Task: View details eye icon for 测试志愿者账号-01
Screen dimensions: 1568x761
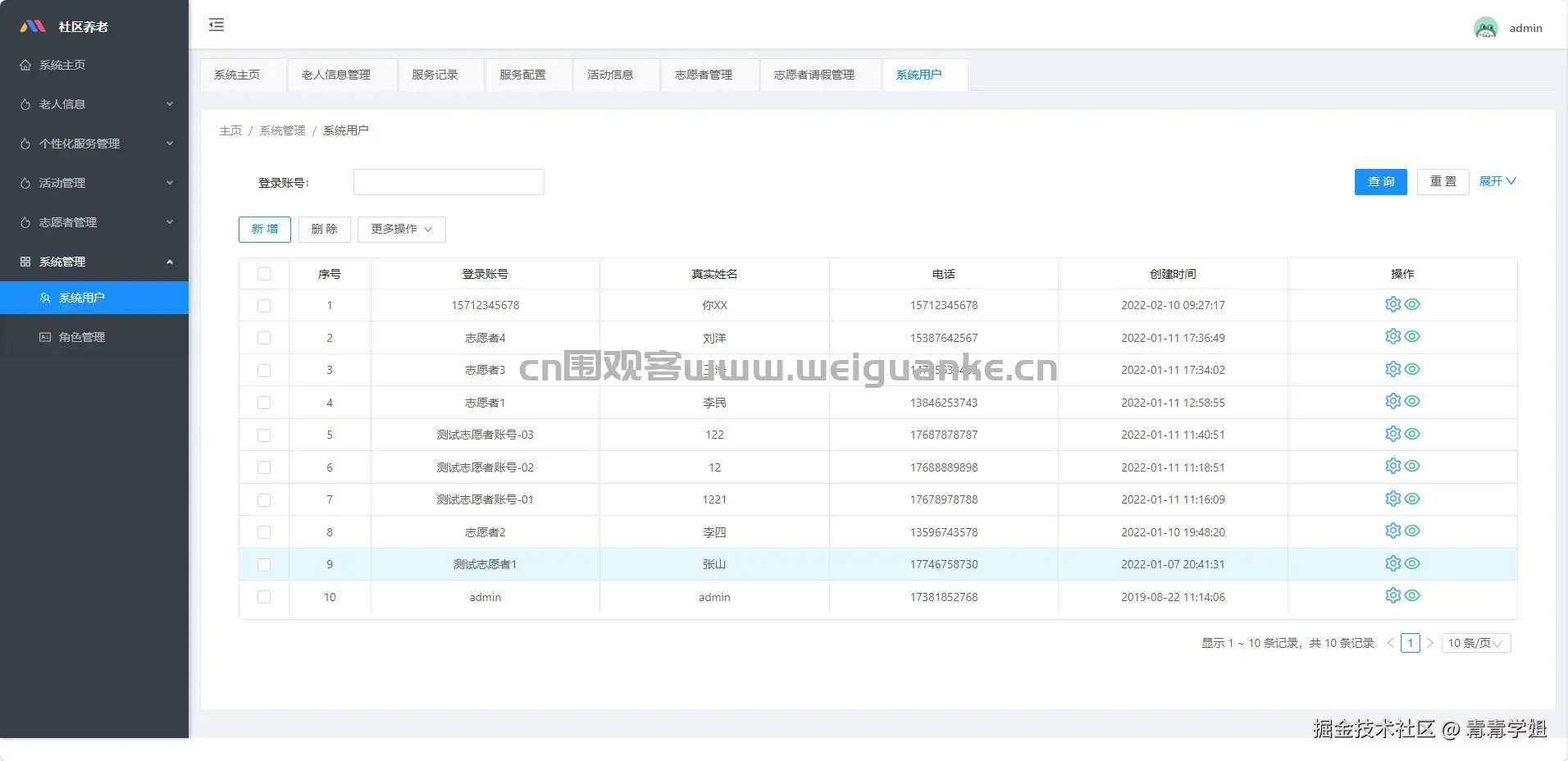Action: point(1412,499)
